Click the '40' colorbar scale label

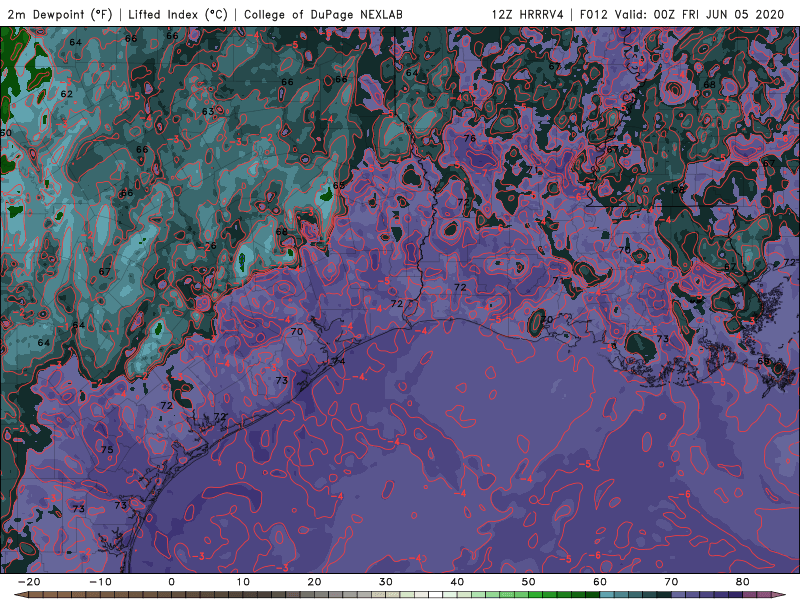(457, 582)
